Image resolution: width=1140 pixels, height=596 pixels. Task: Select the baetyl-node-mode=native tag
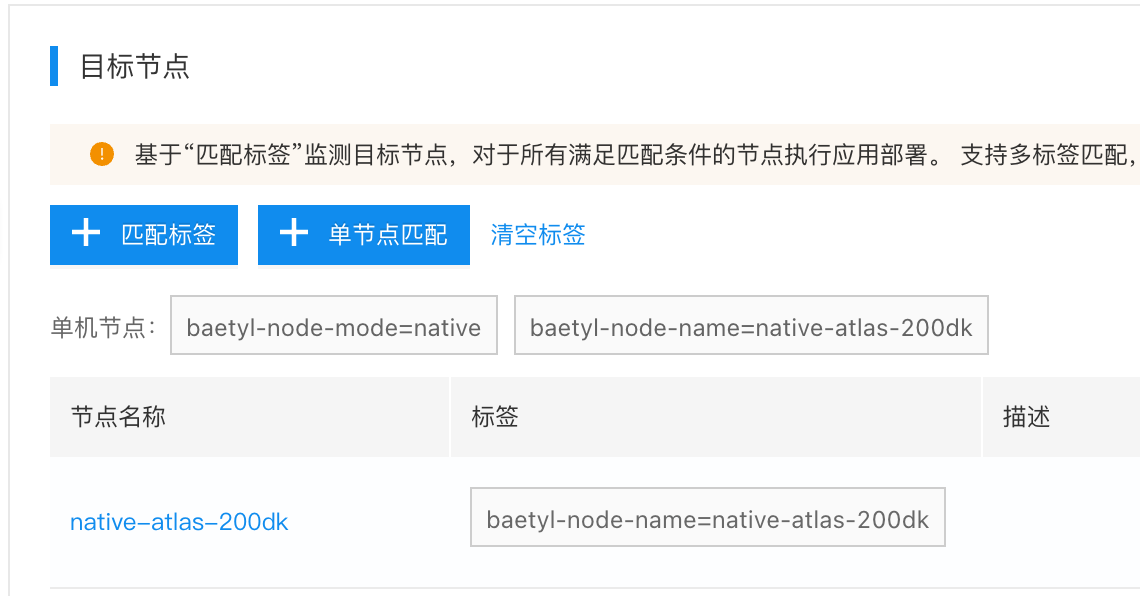[334, 325]
